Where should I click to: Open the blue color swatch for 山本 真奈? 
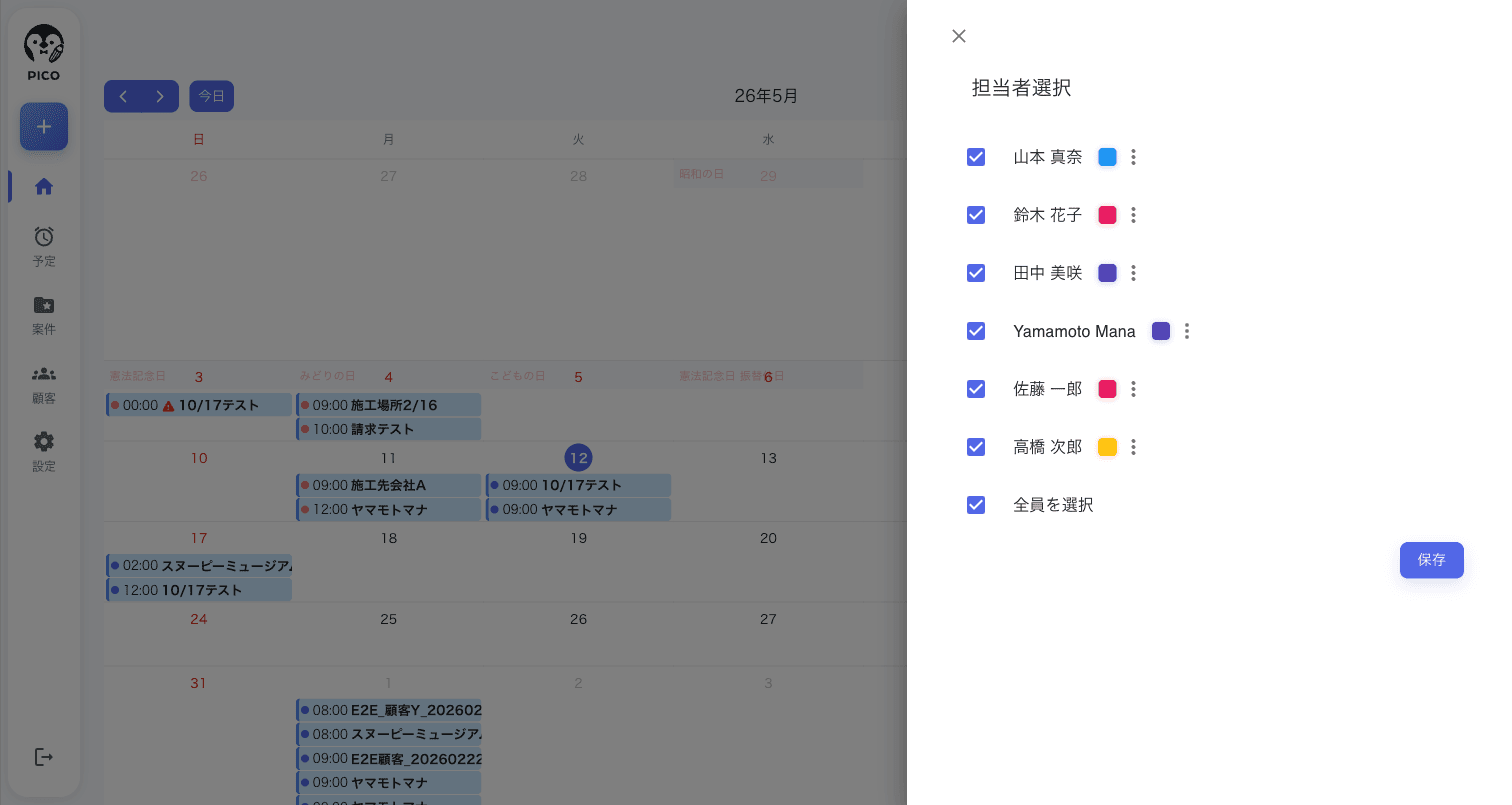(1107, 157)
